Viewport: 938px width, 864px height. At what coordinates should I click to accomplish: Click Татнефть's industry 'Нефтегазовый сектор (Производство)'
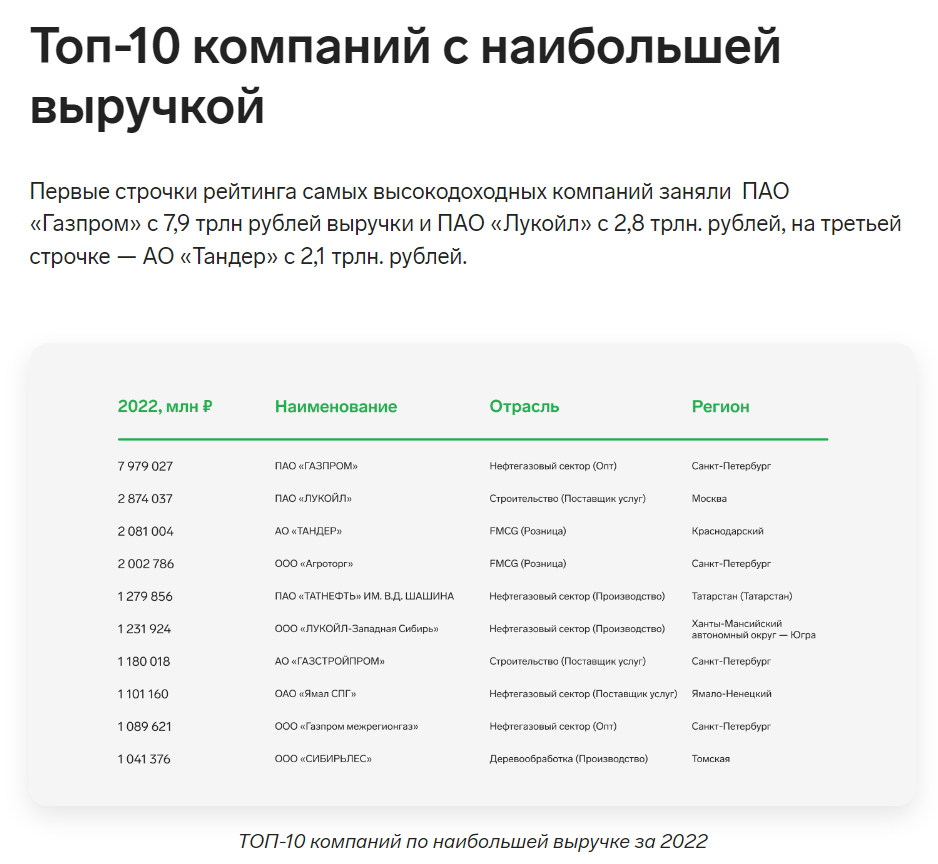(577, 597)
